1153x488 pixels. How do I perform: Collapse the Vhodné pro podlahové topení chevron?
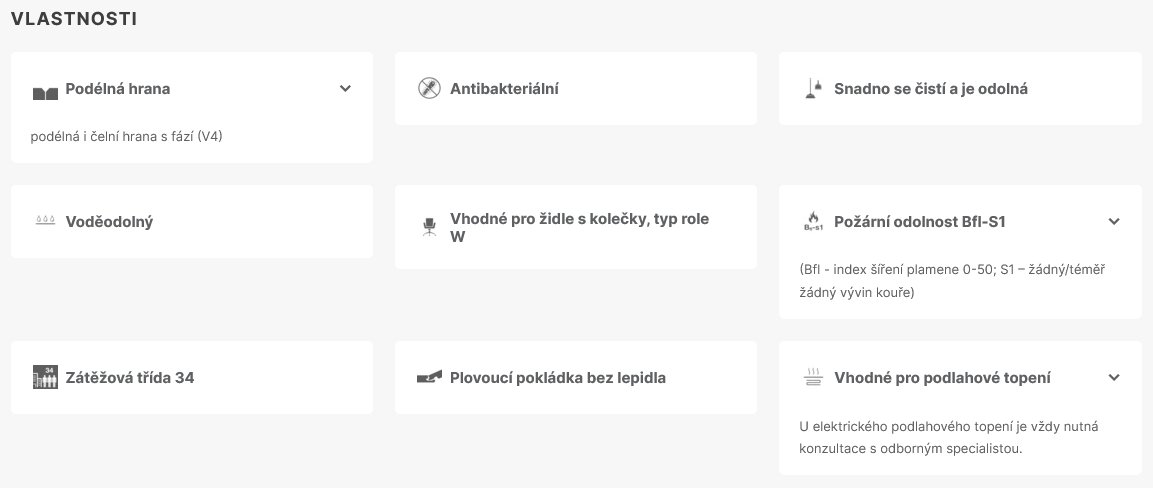click(1114, 377)
